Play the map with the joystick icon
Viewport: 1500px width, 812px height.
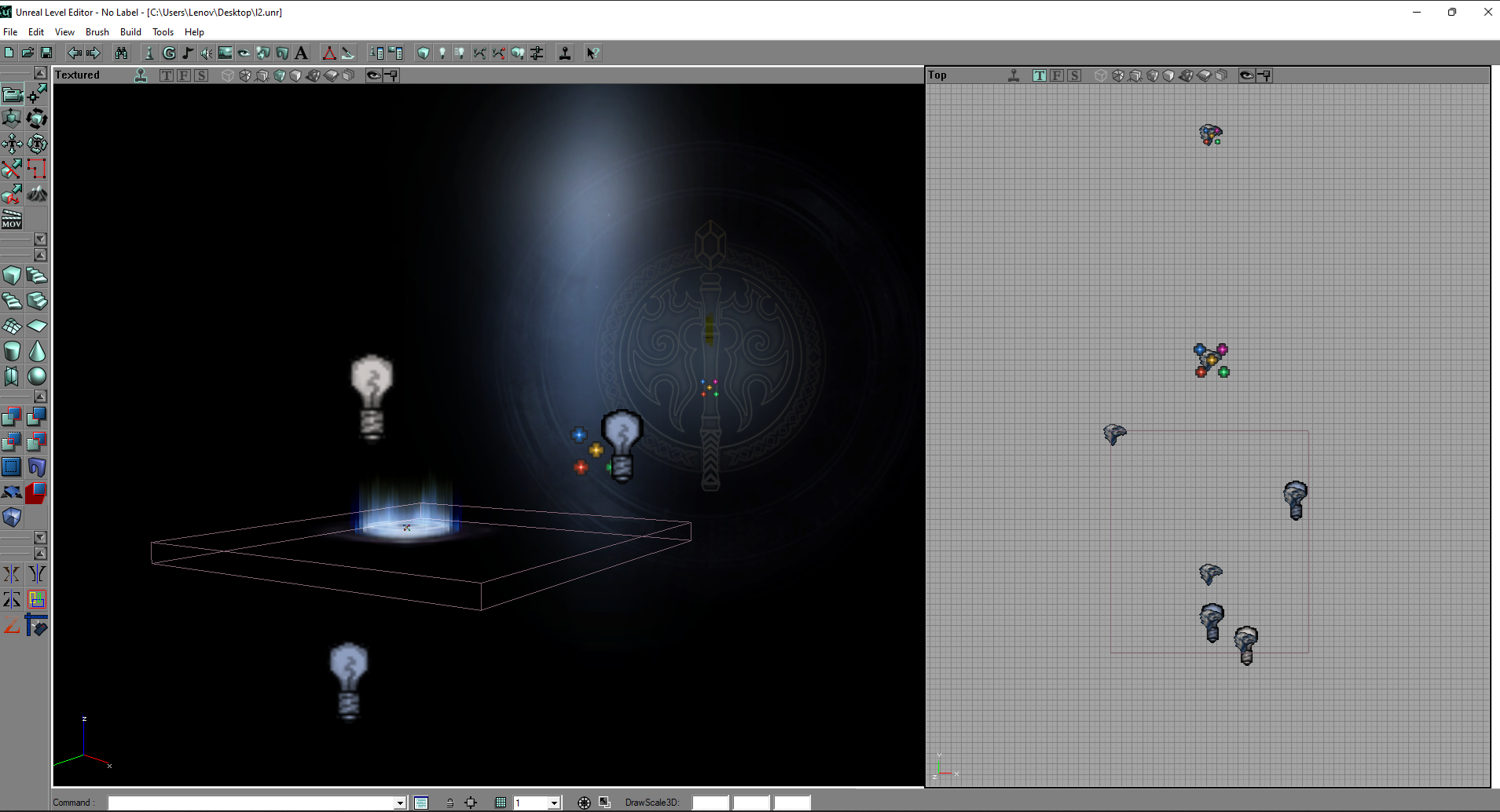click(x=565, y=53)
